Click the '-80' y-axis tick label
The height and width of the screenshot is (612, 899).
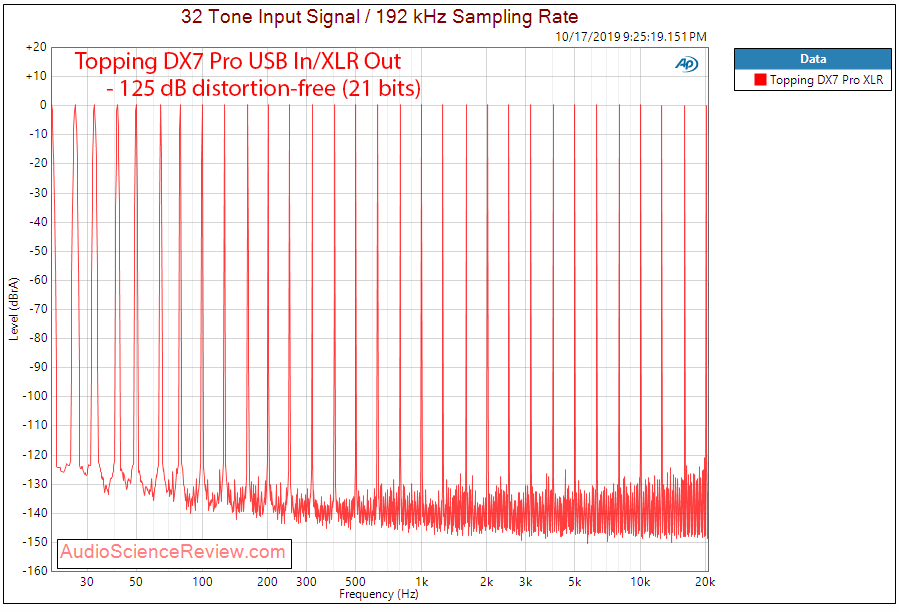tap(37, 338)
